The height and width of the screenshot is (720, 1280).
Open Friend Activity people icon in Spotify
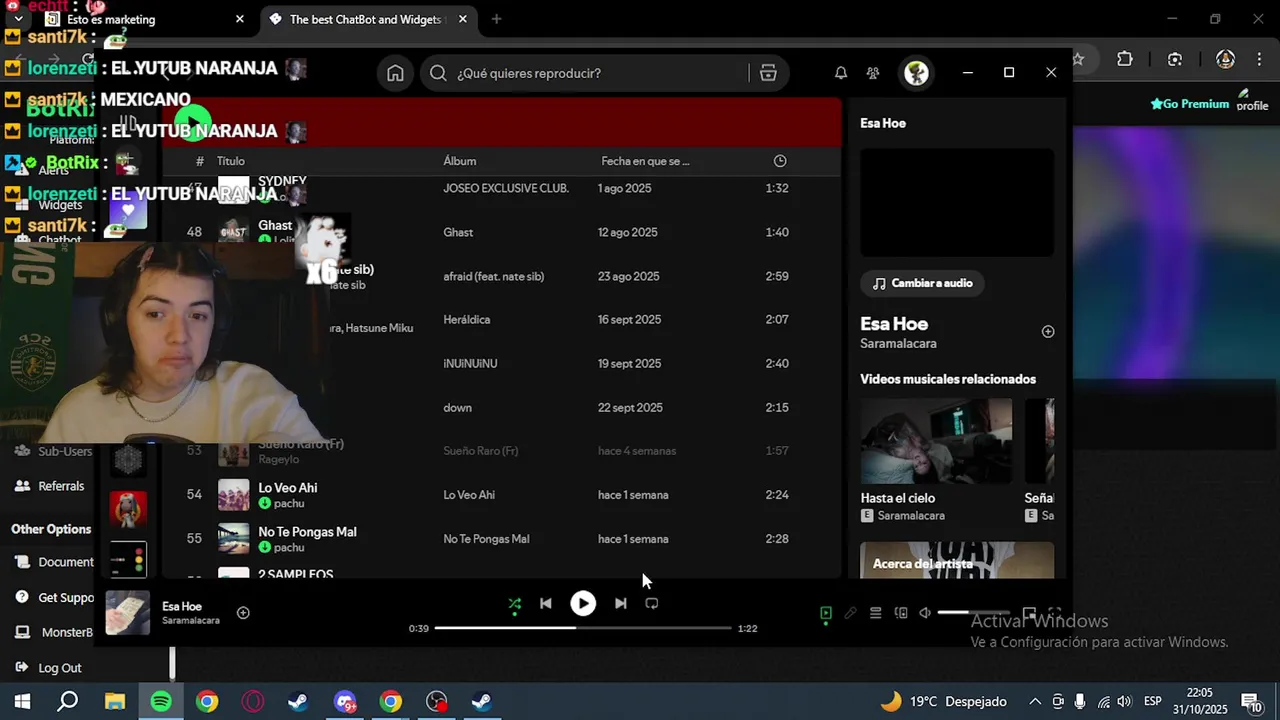(x=873, y=73)
